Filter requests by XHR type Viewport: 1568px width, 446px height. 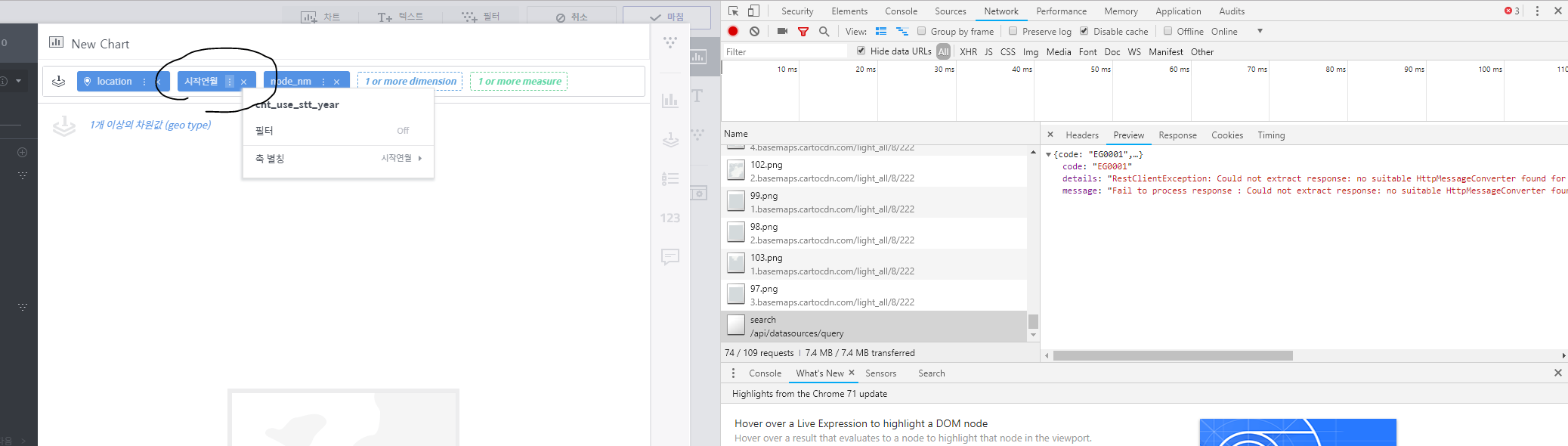tap(968, 51)
